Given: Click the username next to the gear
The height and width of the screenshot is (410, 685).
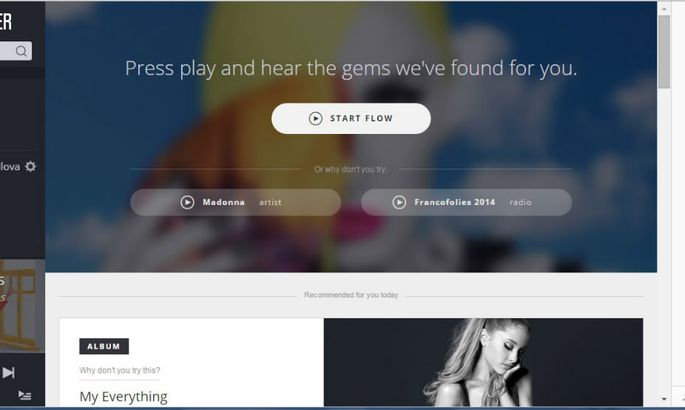Looking at the screenshot, I should coord(10,166).
